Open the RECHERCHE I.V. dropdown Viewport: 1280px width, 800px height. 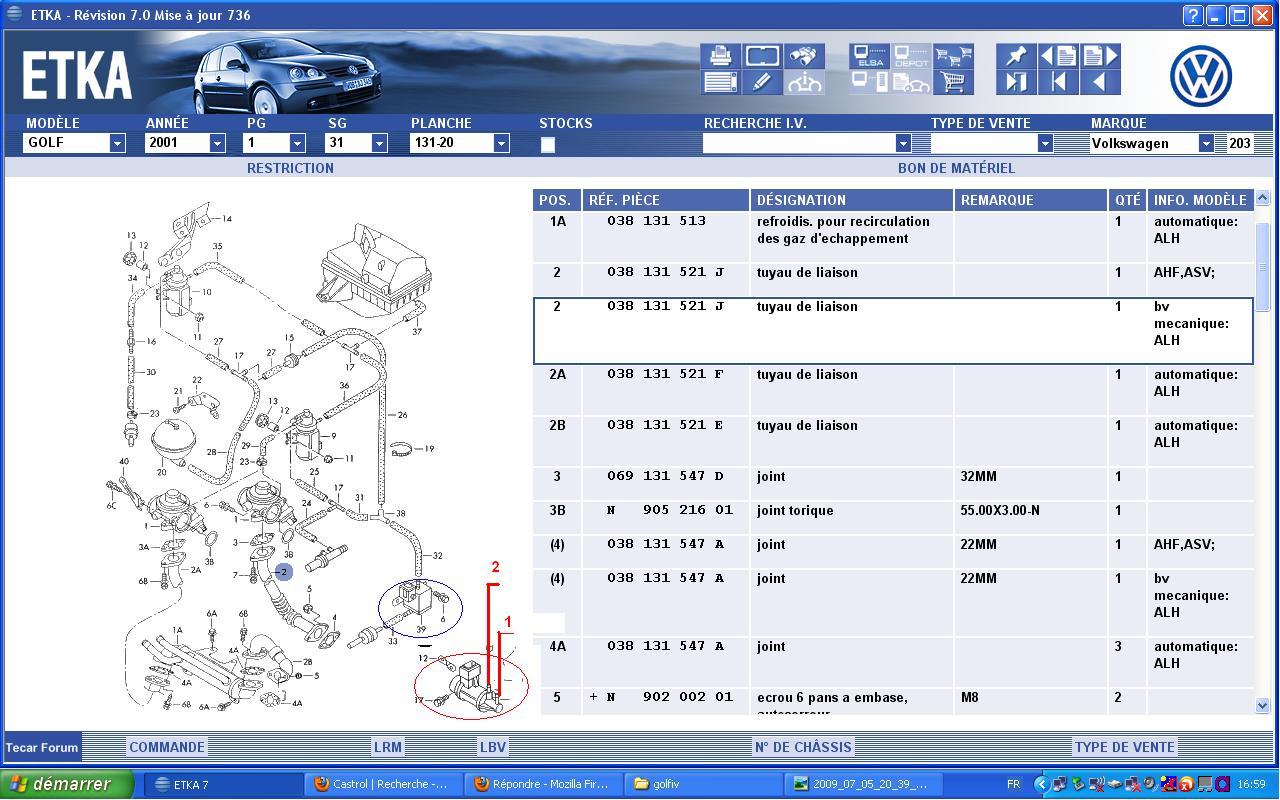pyautogui.click(x=903, y=143)
